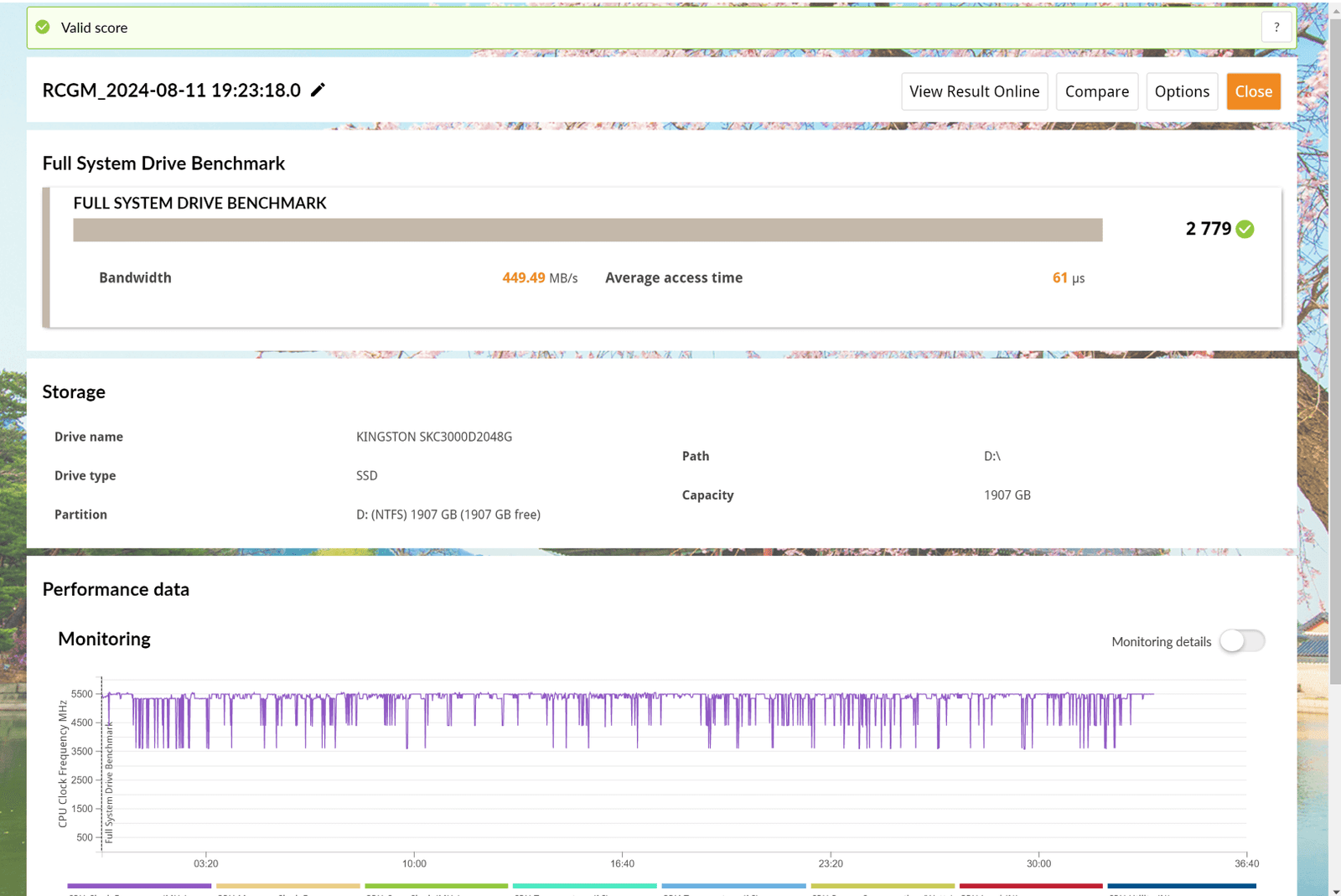
Task: Click the pencil icon to rename result
Action: (318, 91)
